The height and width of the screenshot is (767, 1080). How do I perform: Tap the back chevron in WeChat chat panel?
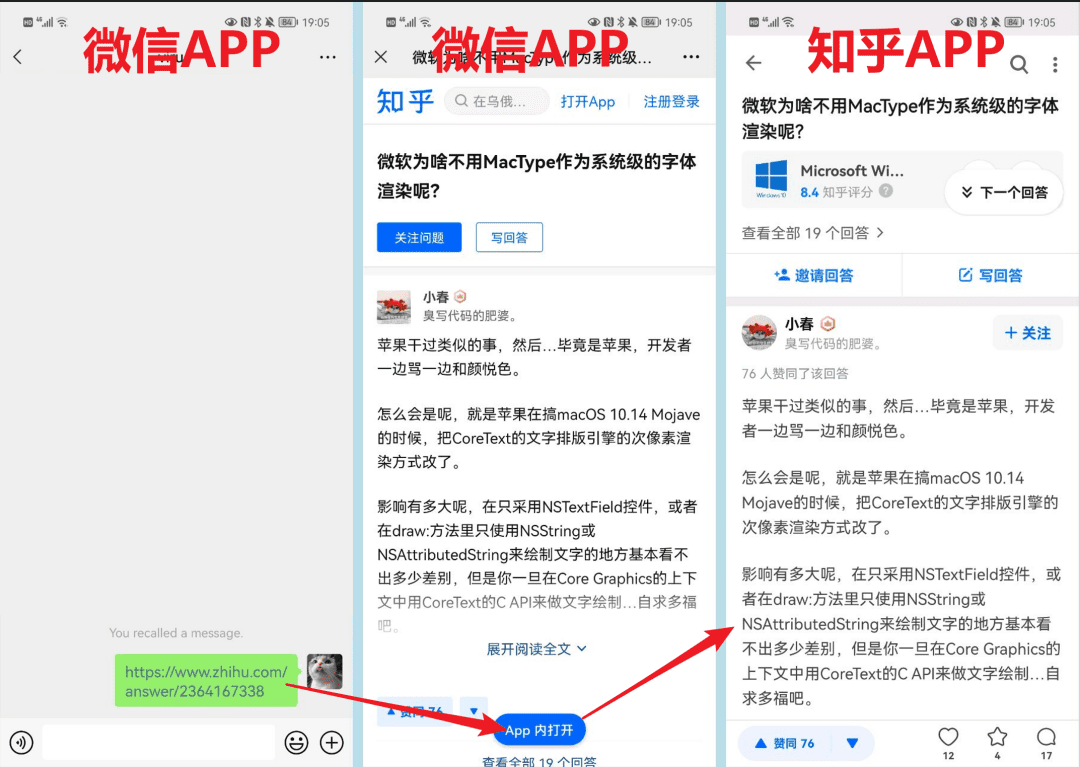(x=18, y=56)
